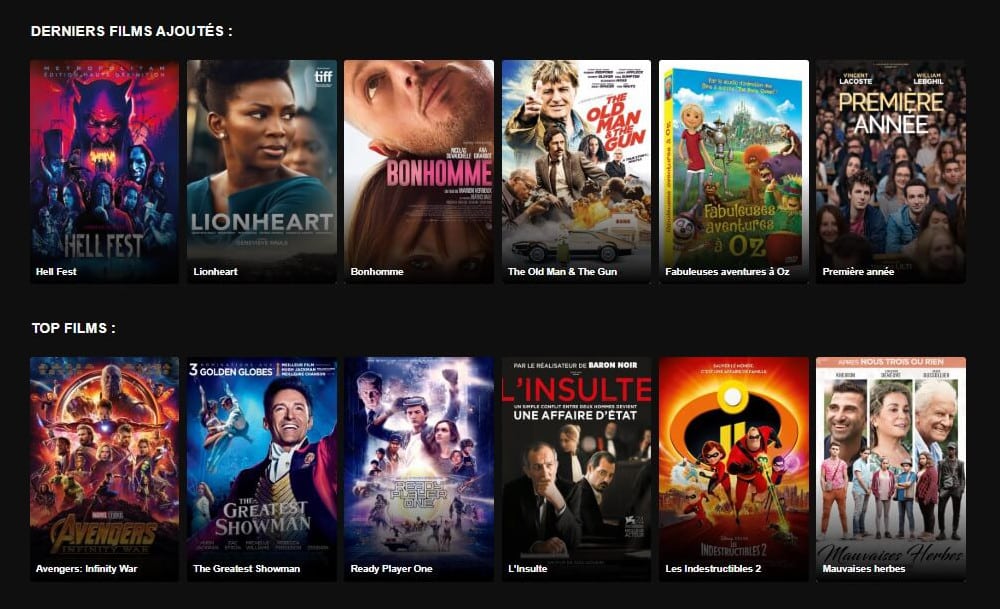
Task: Click the L'Insulte title caption
Action: 527,569
